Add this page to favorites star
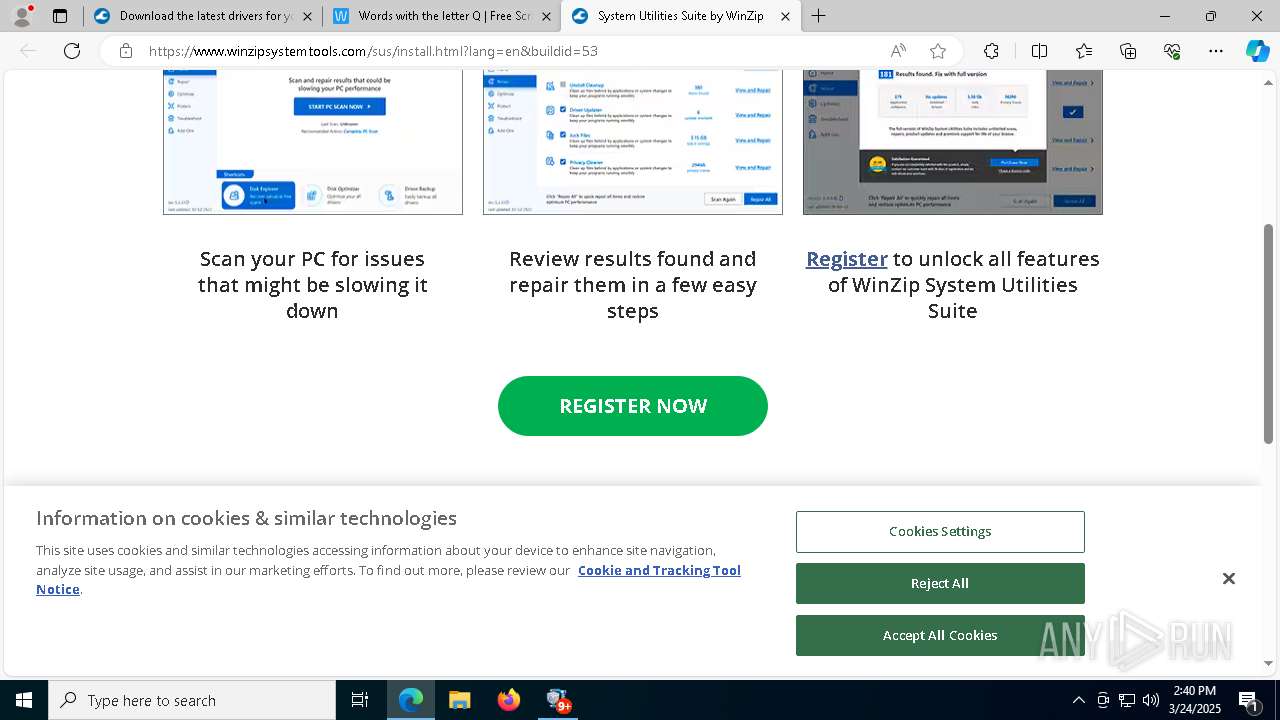This screenshot has height=720, width=1280. pyautogui.click(x=938, y=51)
